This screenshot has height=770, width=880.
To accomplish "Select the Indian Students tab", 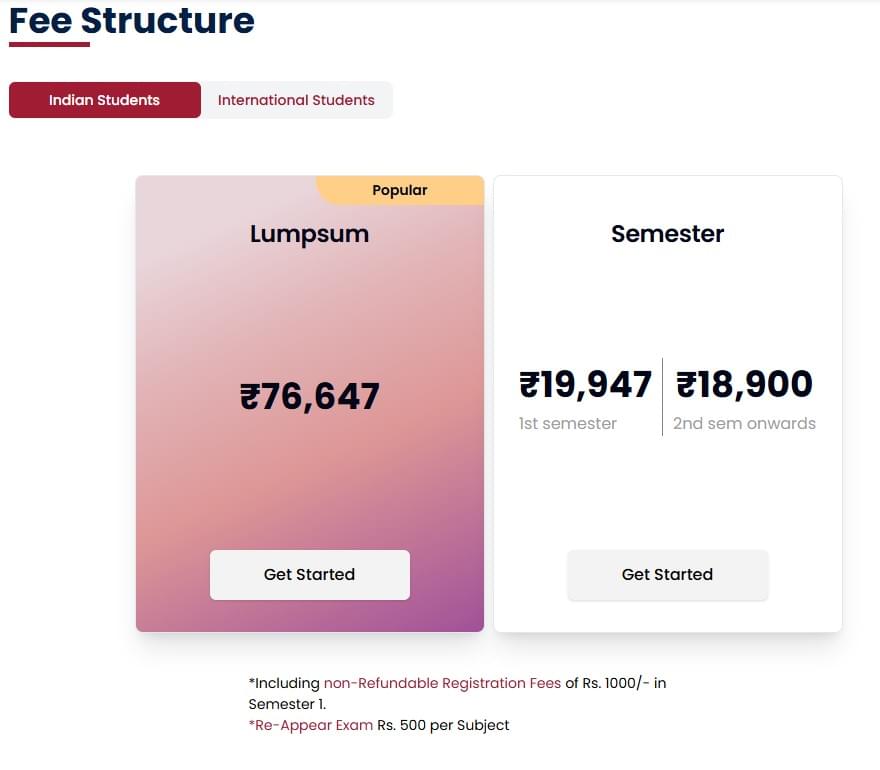I will [104, 100].
